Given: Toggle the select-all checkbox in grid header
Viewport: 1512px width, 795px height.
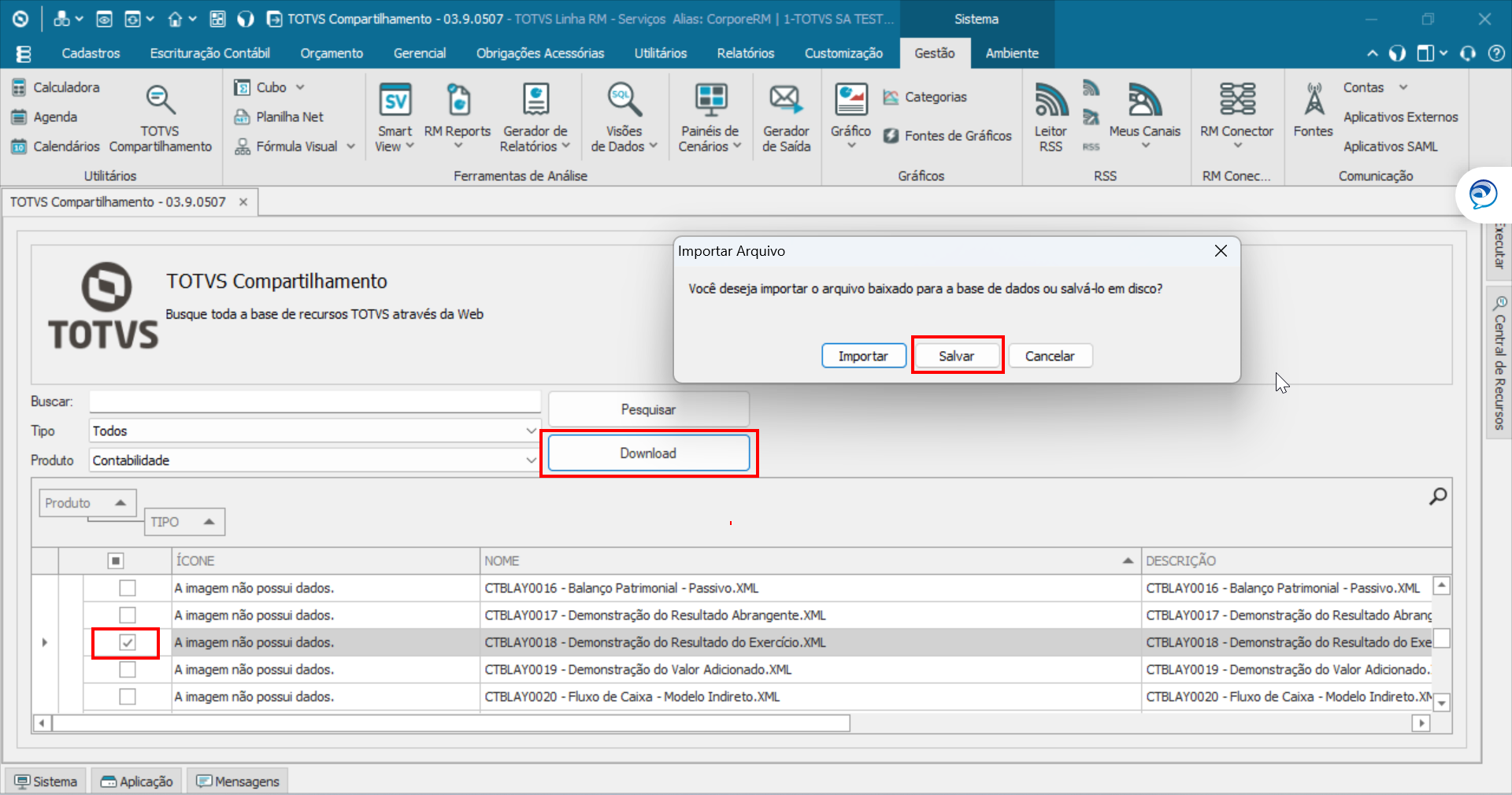Looking at the screenshot, I should click(x=116, y=560).
